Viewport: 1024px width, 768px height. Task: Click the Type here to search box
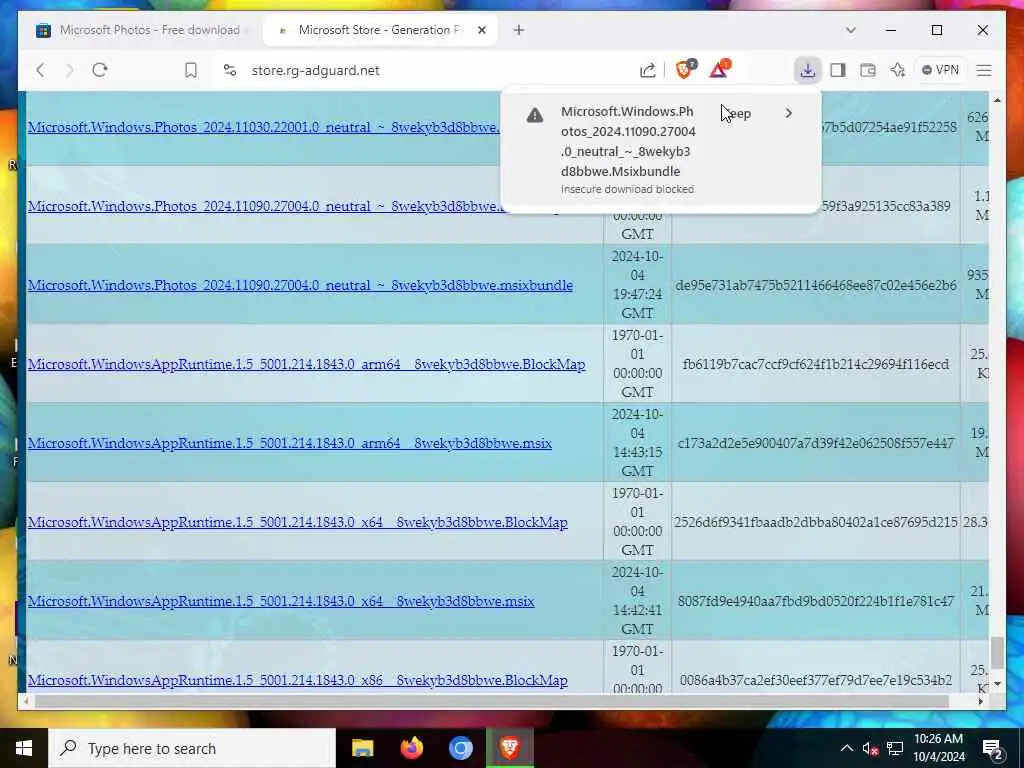(x=192, y=748)
